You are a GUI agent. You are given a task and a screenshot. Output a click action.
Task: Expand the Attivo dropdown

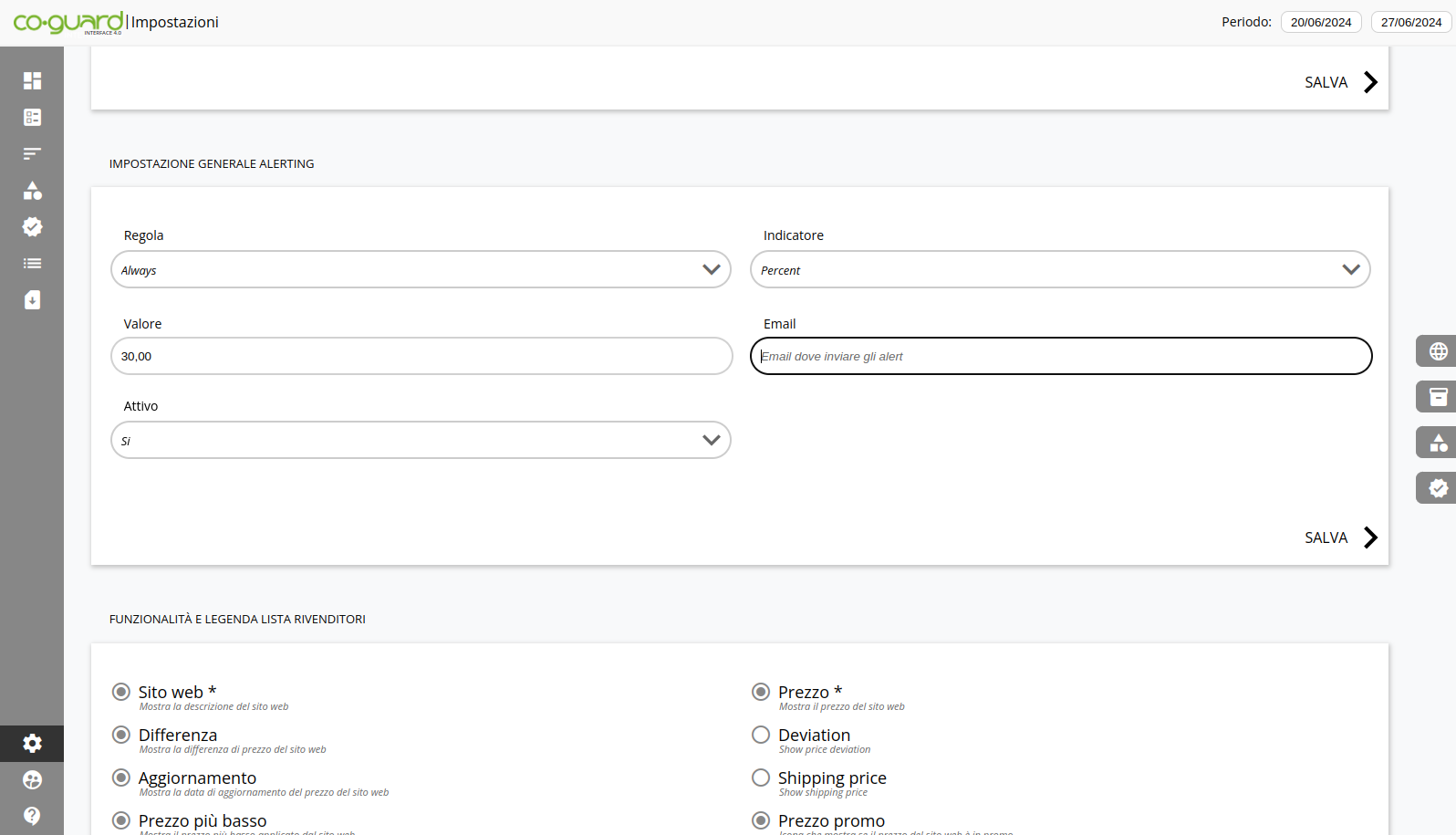pyautogui.click(x=421, y=441)
